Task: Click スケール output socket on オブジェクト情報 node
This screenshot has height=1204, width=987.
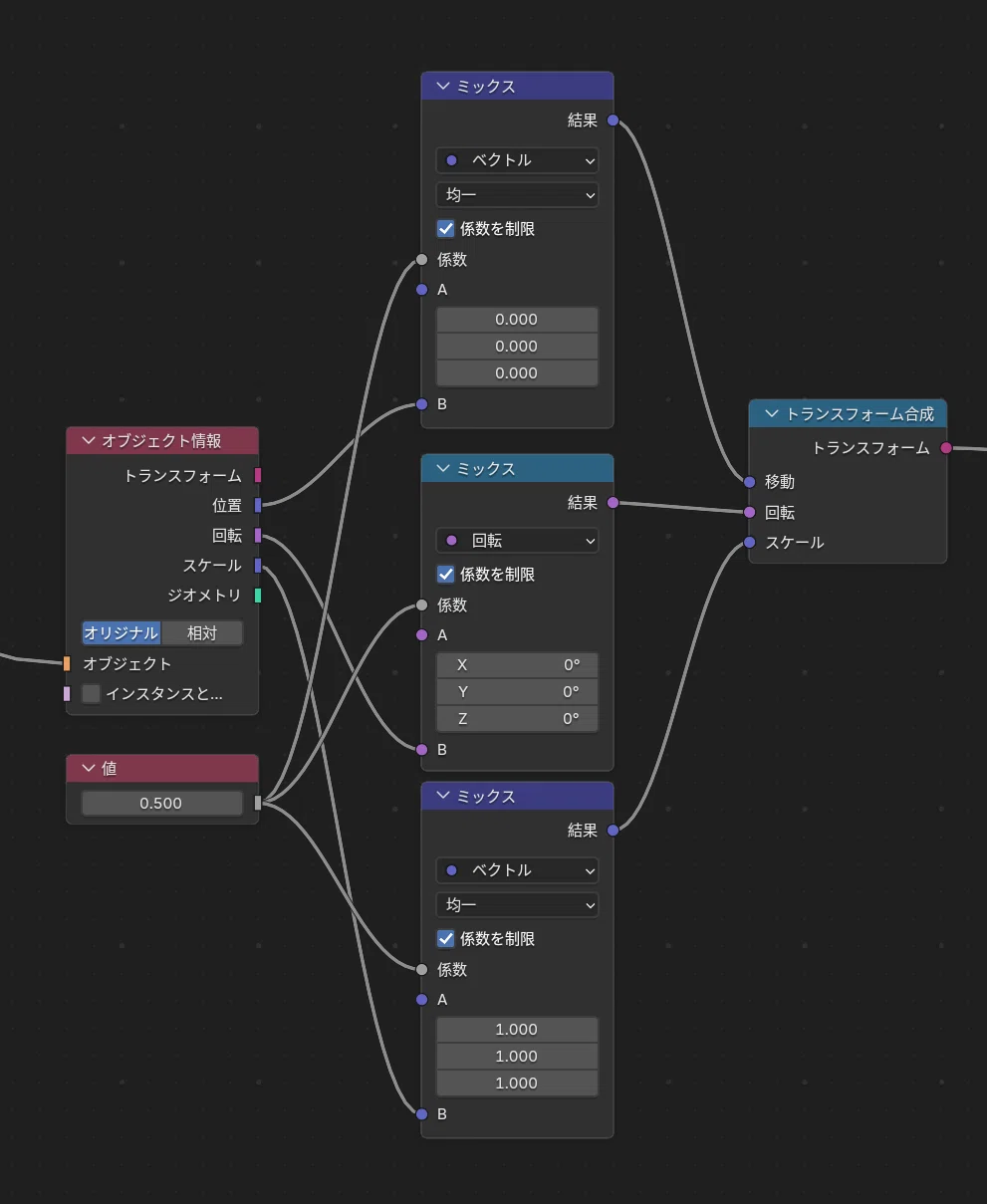Action: 258,566
